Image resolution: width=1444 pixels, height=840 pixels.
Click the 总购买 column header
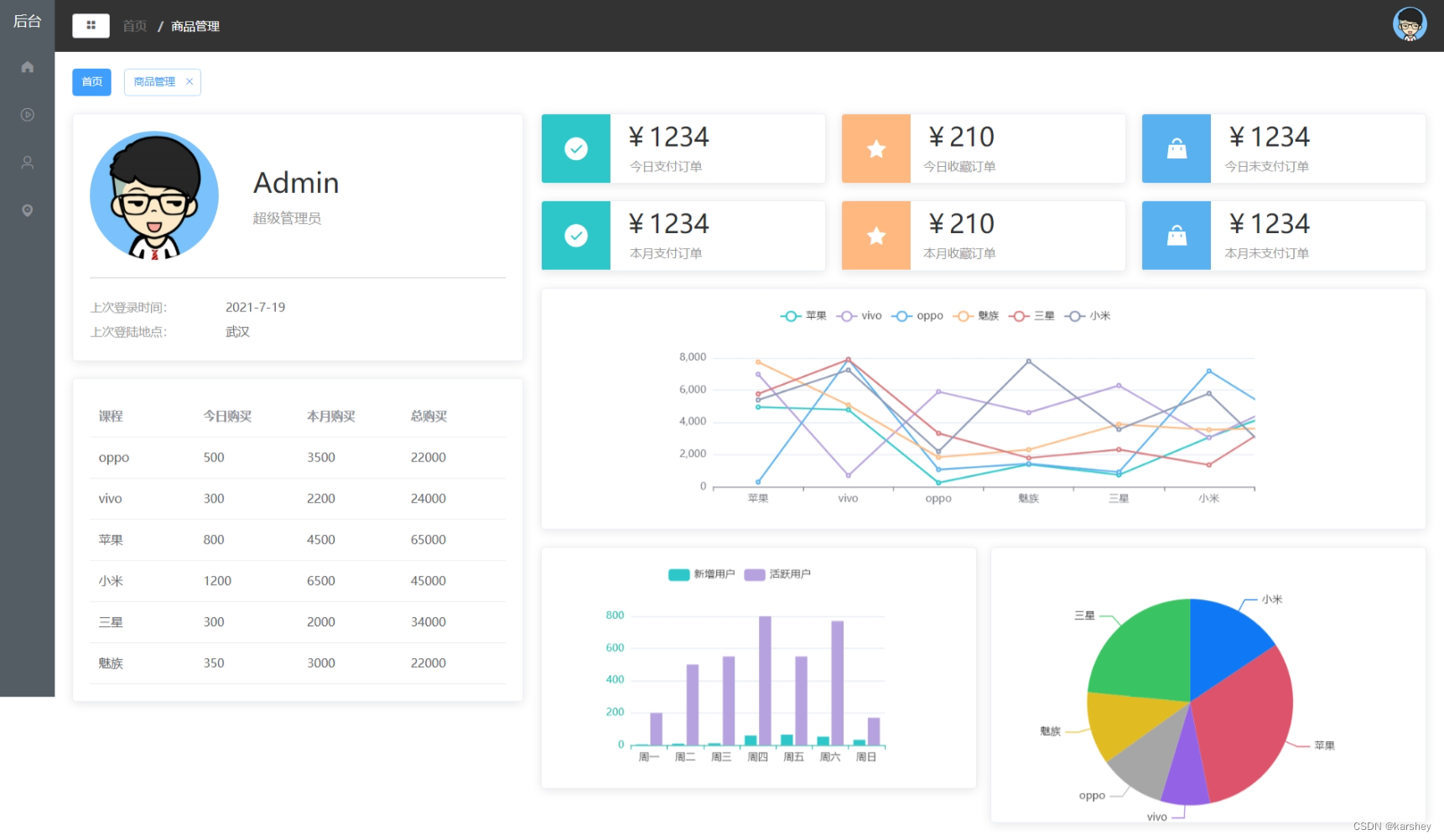point(429,417)
